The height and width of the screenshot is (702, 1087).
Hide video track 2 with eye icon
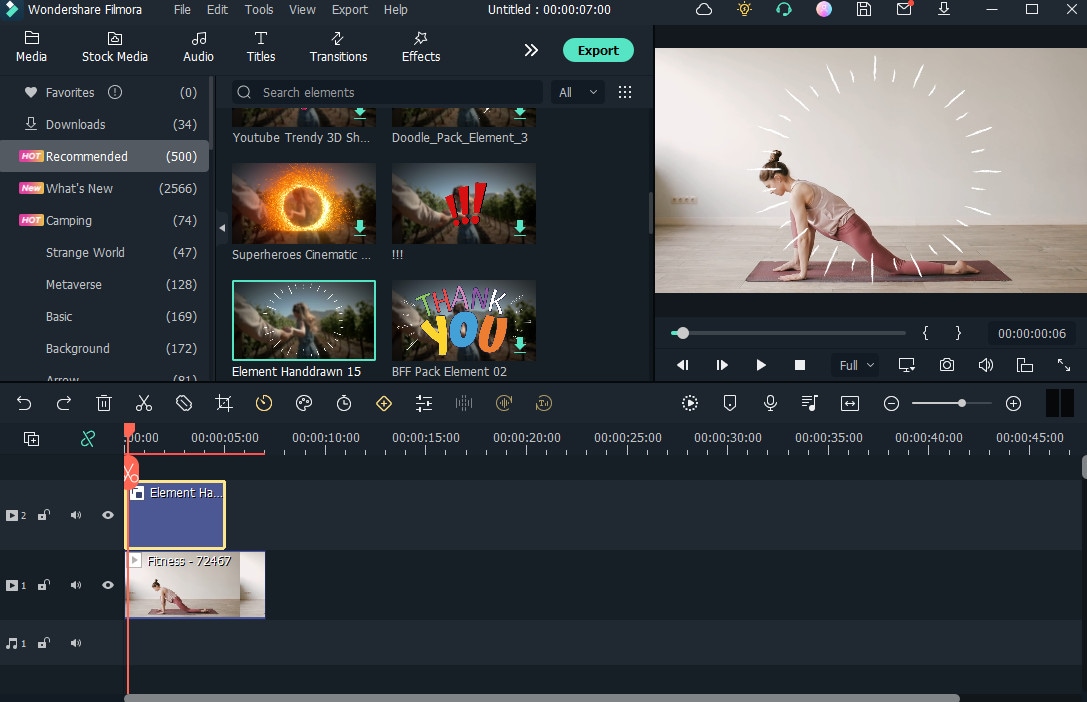click(x=108, y=515)
